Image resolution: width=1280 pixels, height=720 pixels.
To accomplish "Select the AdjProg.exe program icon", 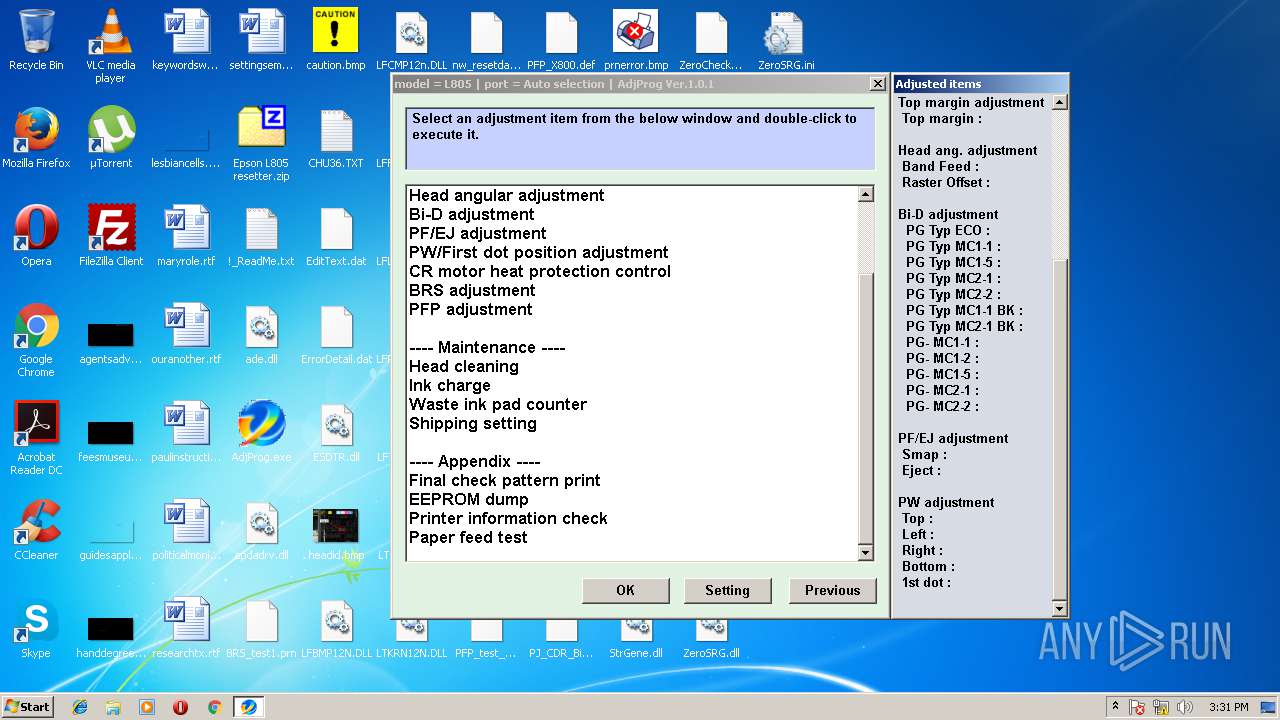I will point(261,432).
